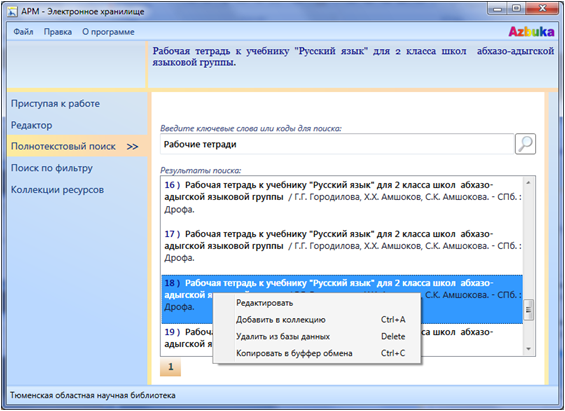Click the search keywords input field

pyautogui.click(x=337, y=144)
